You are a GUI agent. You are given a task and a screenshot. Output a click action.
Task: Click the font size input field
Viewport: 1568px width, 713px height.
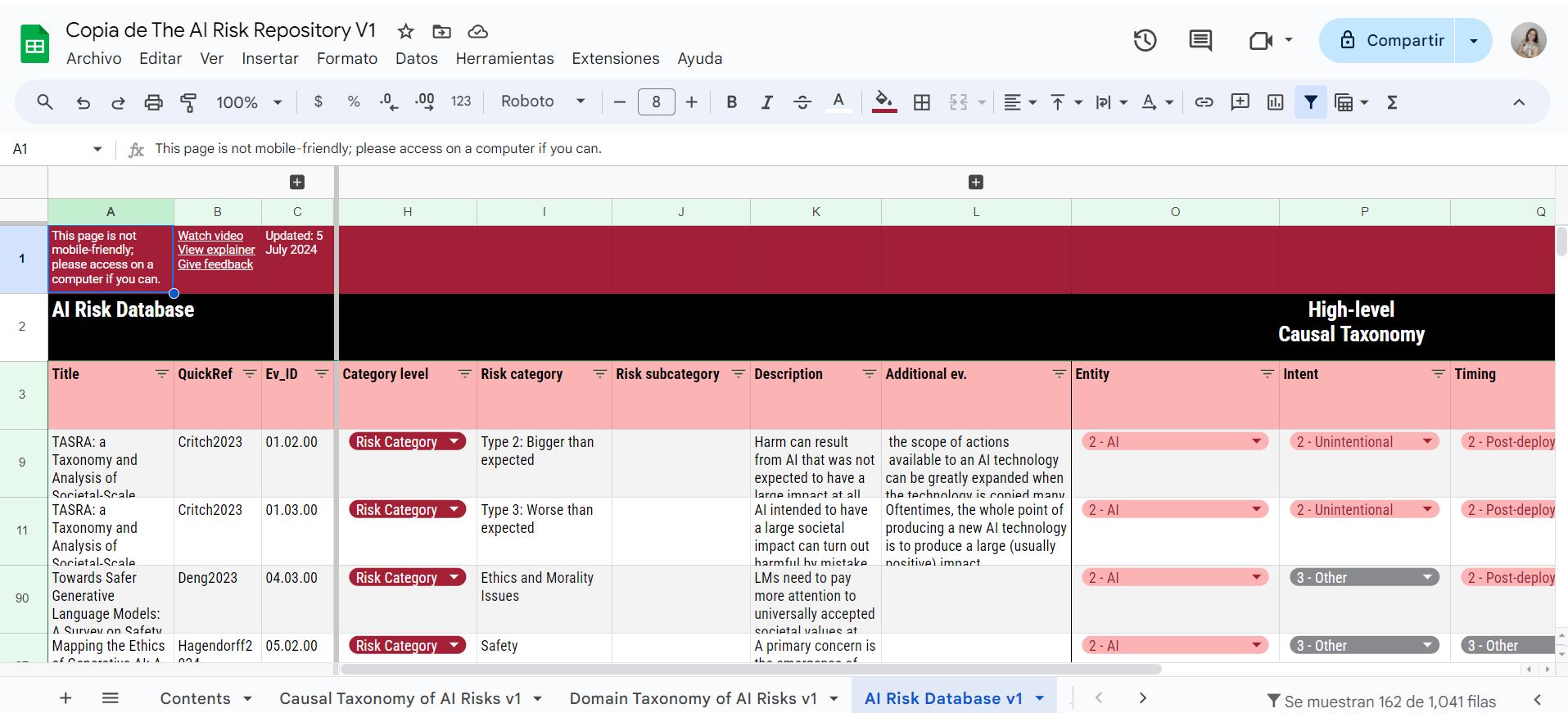(x=656, y=102)
